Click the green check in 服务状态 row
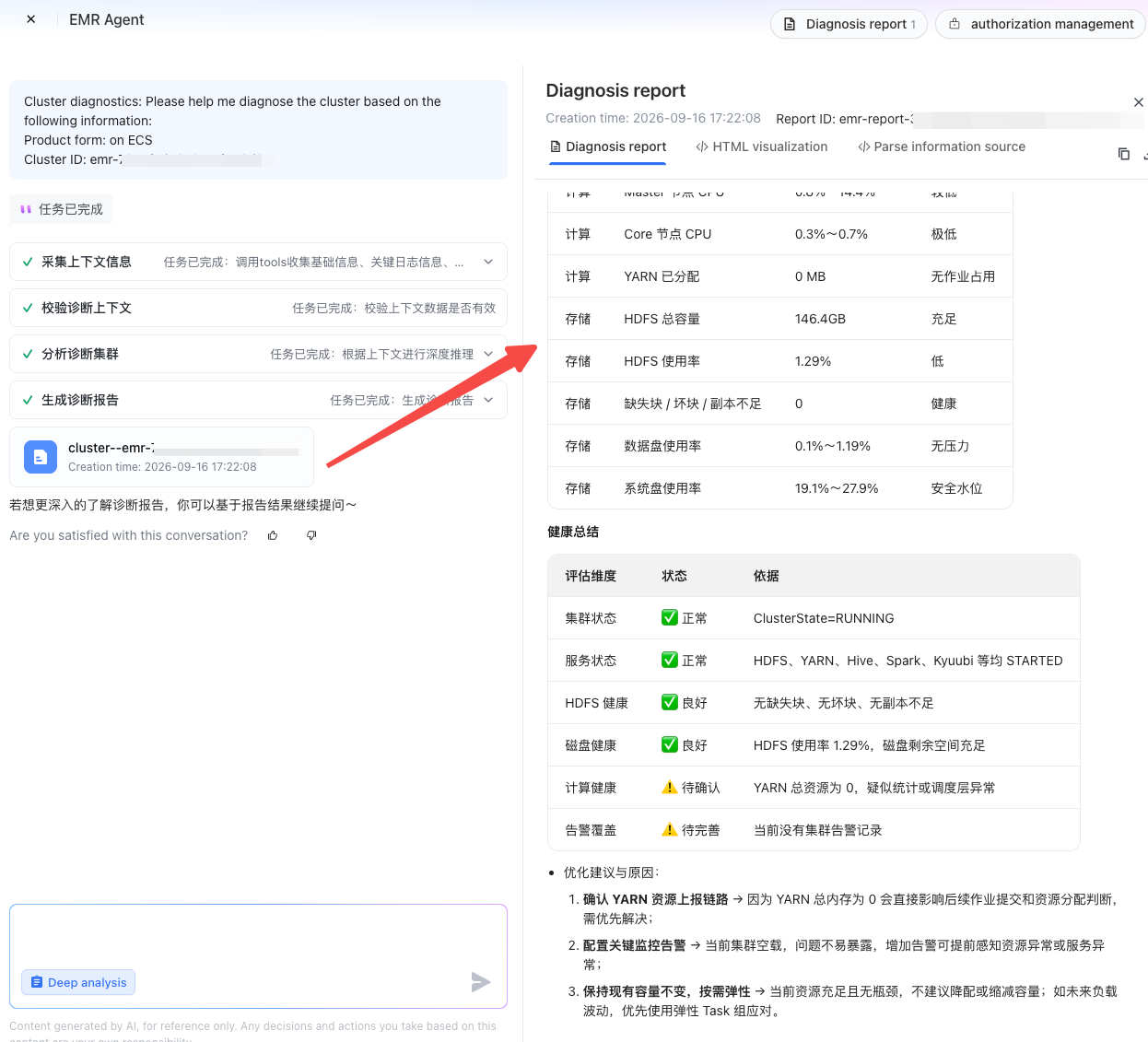 point(670,660)
